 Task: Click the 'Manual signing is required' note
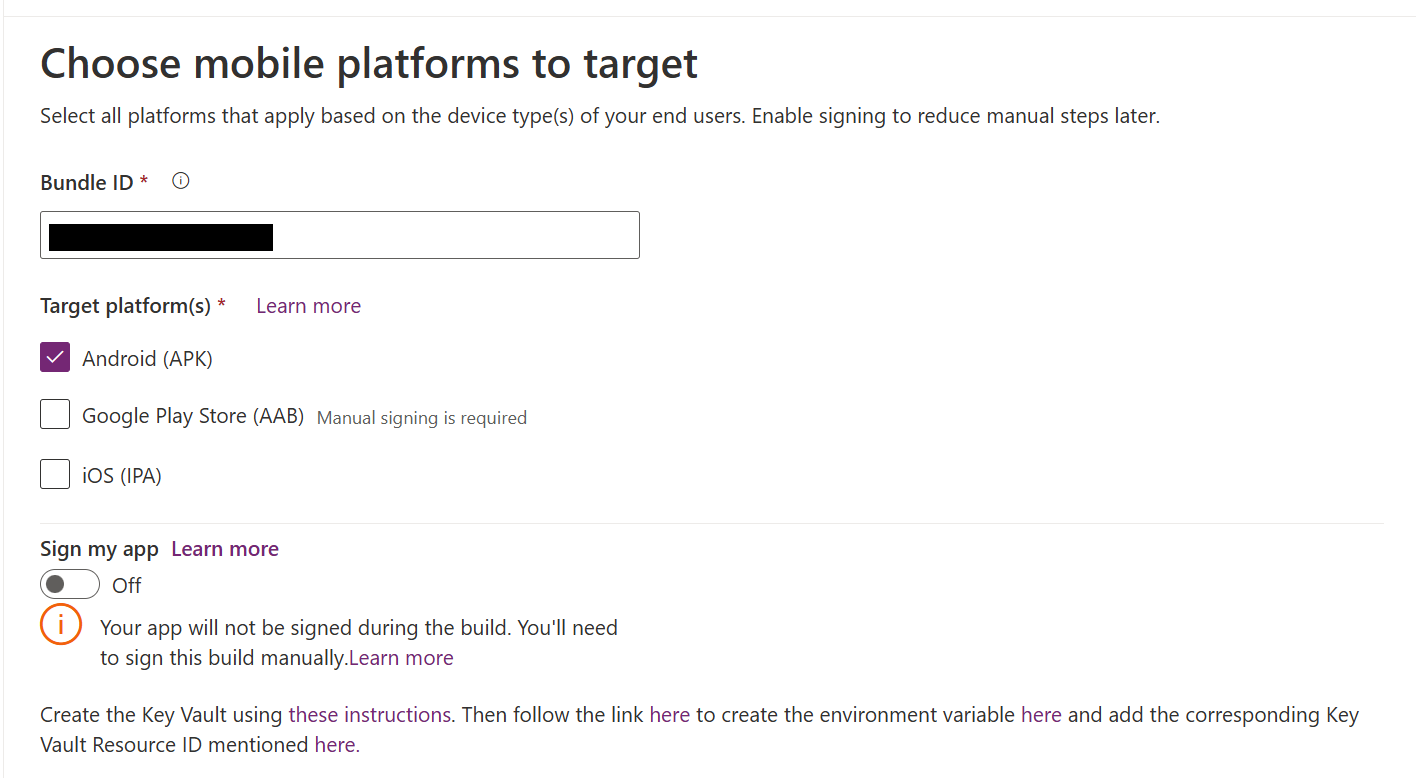(x=422, y=418)
